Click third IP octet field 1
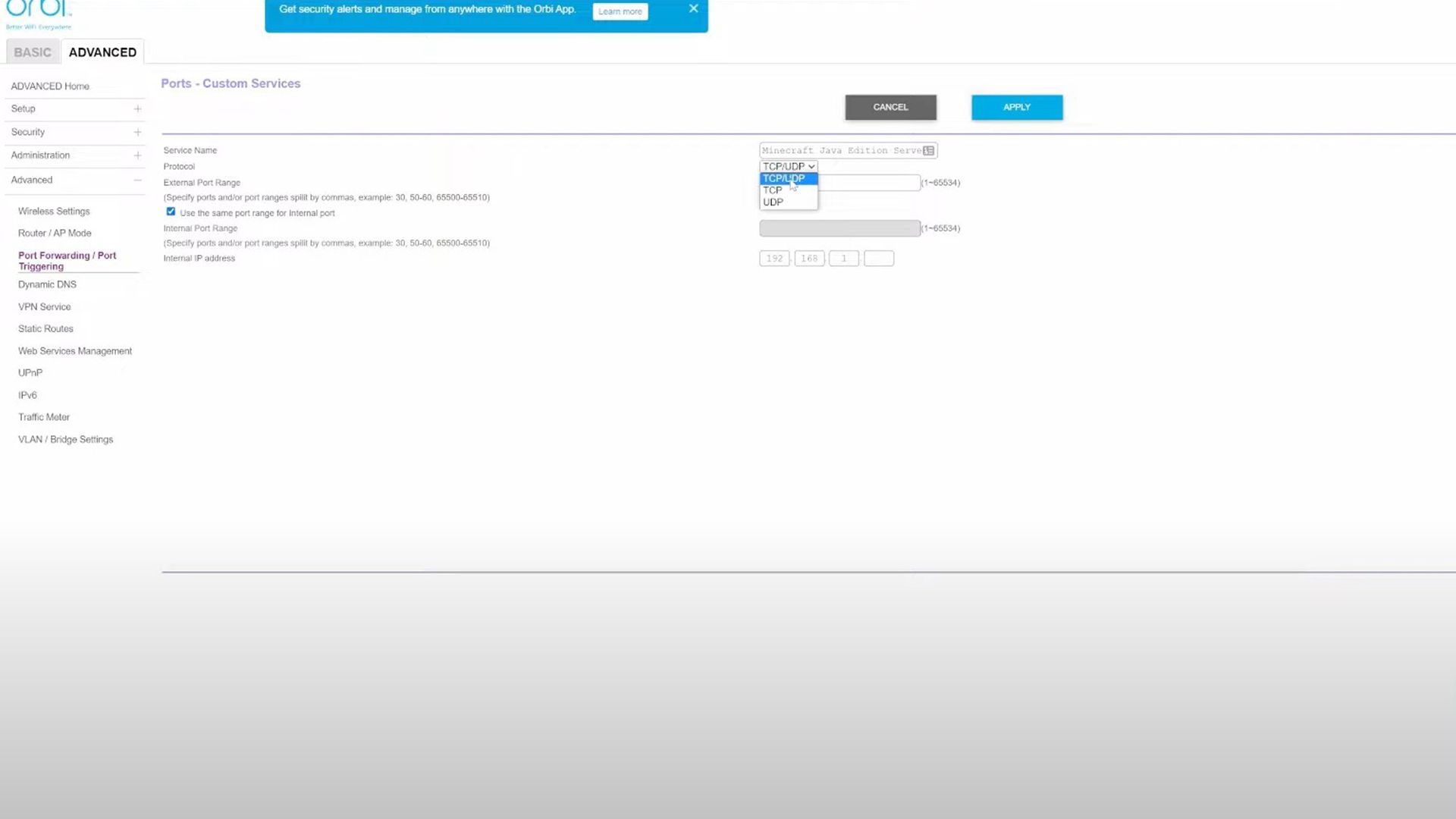The image size is (1456, 819). [844, 259]
